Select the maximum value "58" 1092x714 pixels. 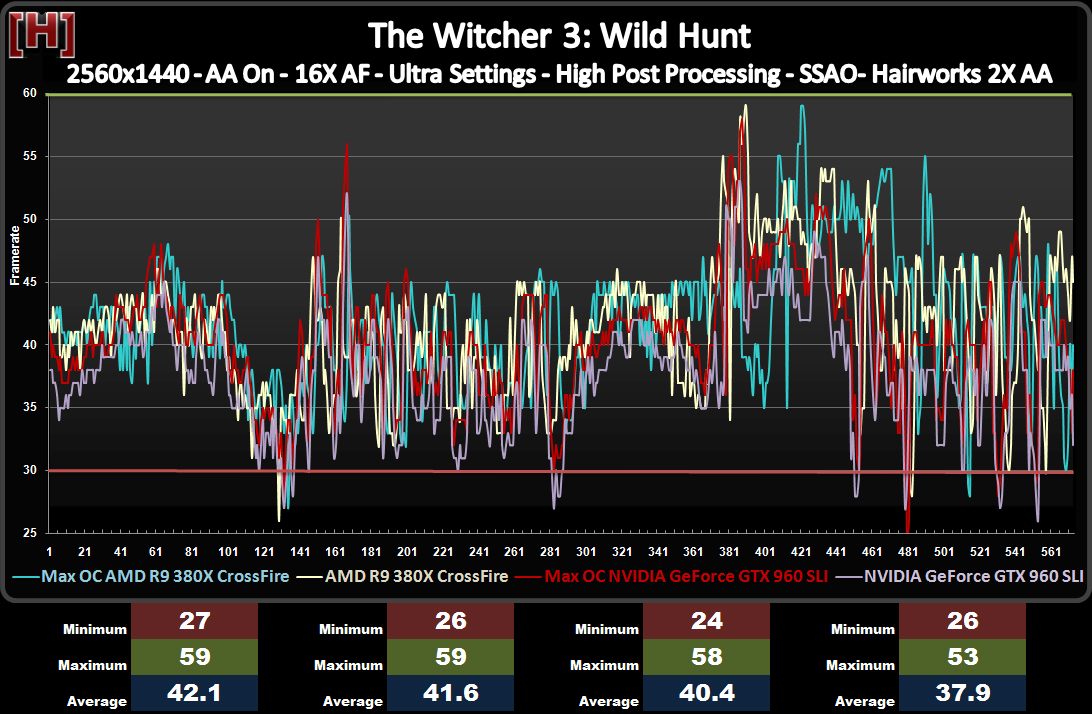coord(707,657)
